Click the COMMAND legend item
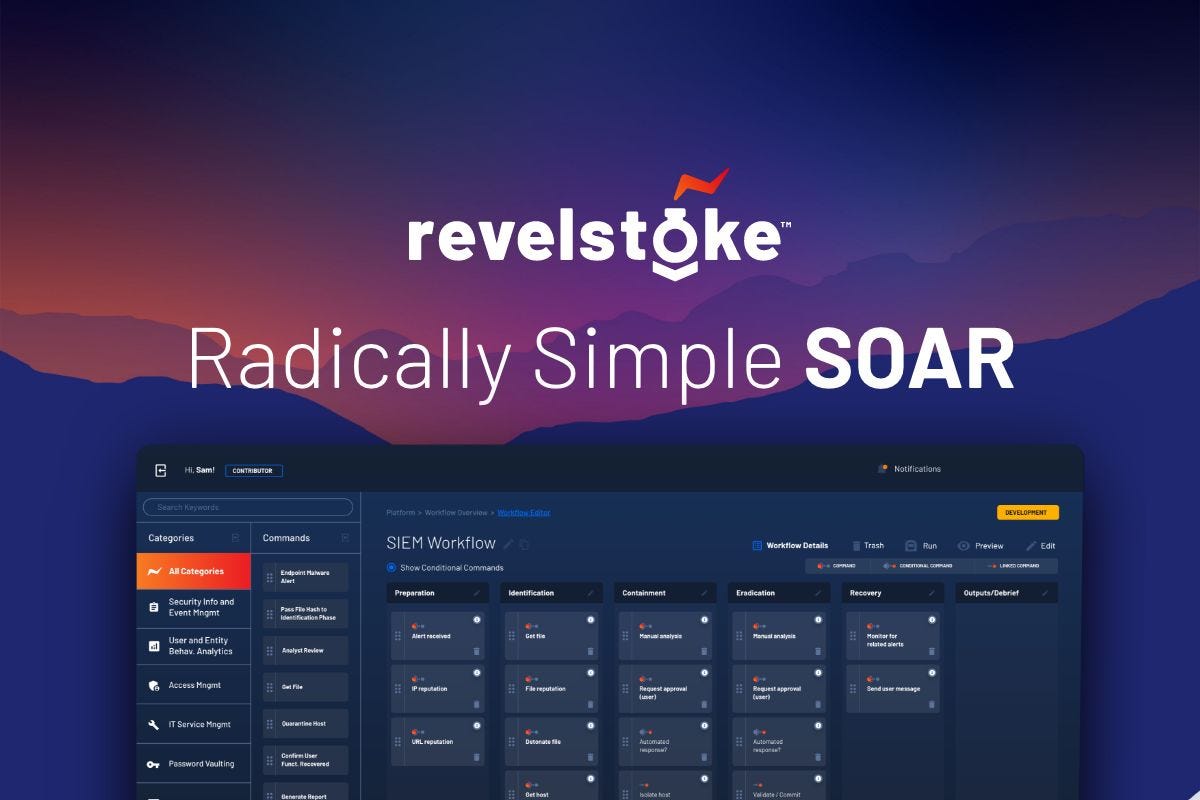Image resolution: width=1200 pixels, height=800 pixels. (836, 566)
